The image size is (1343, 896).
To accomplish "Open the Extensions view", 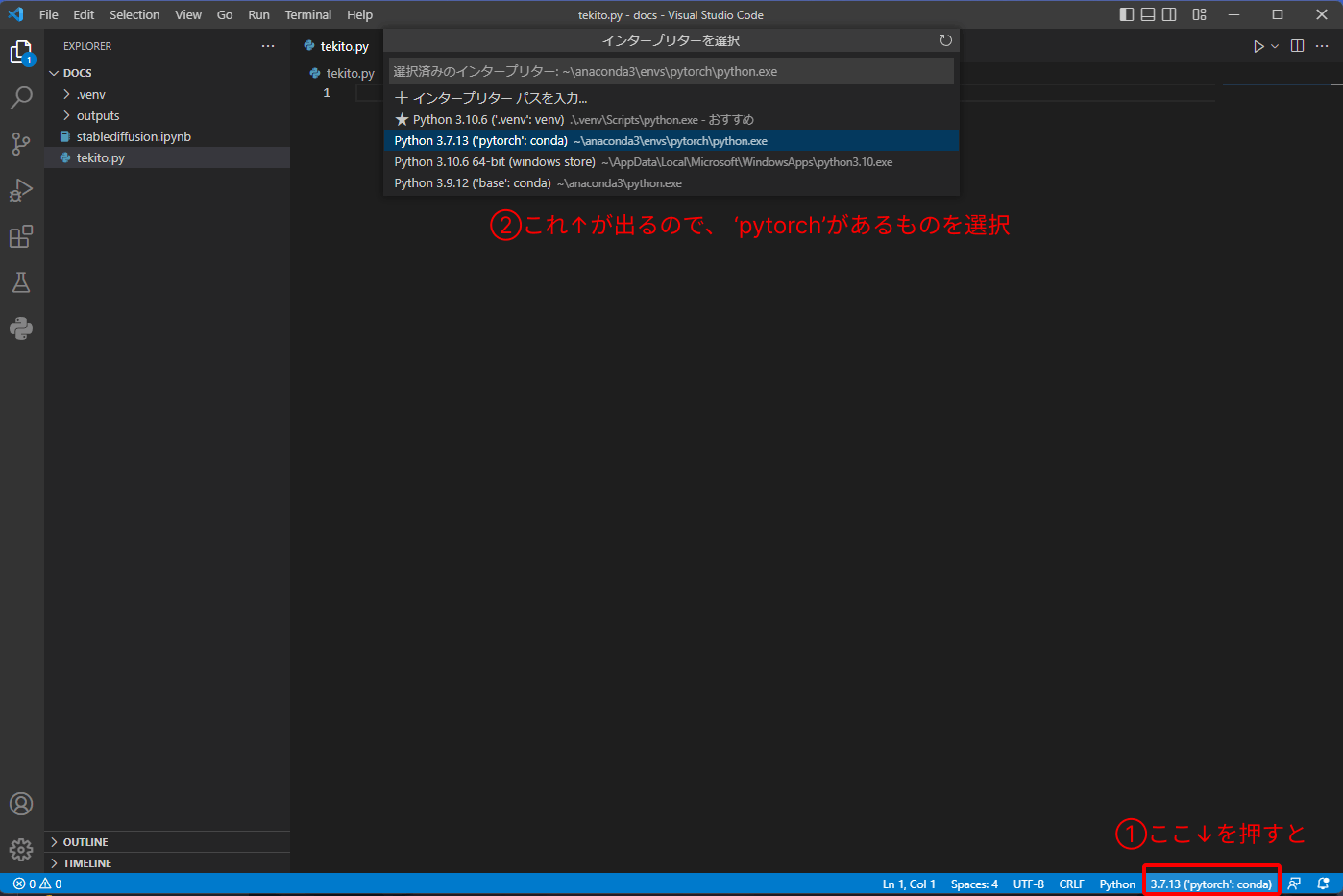I will tap(21, 236).
